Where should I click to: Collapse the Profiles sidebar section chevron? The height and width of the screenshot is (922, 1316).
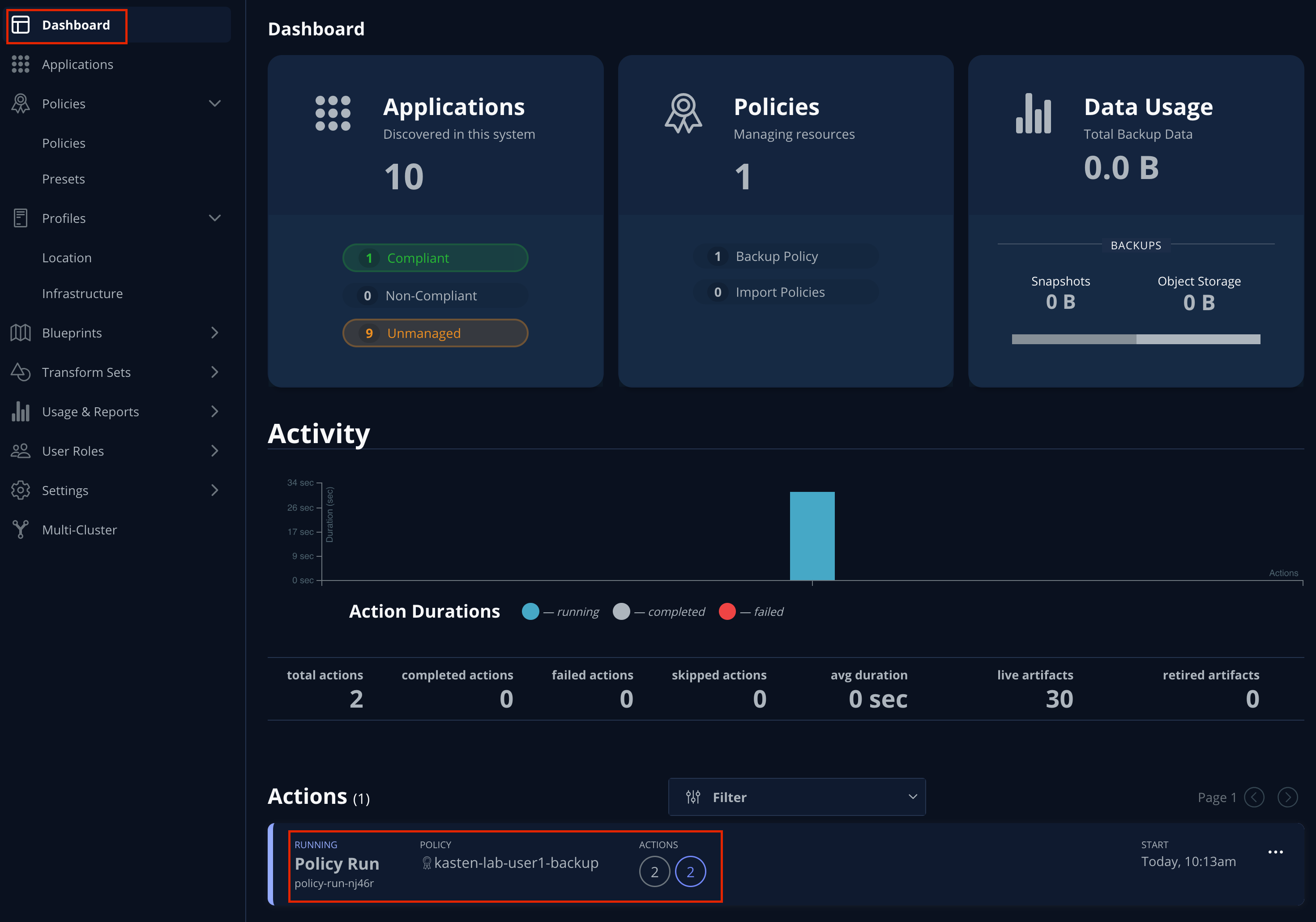(x=215, y=218)
